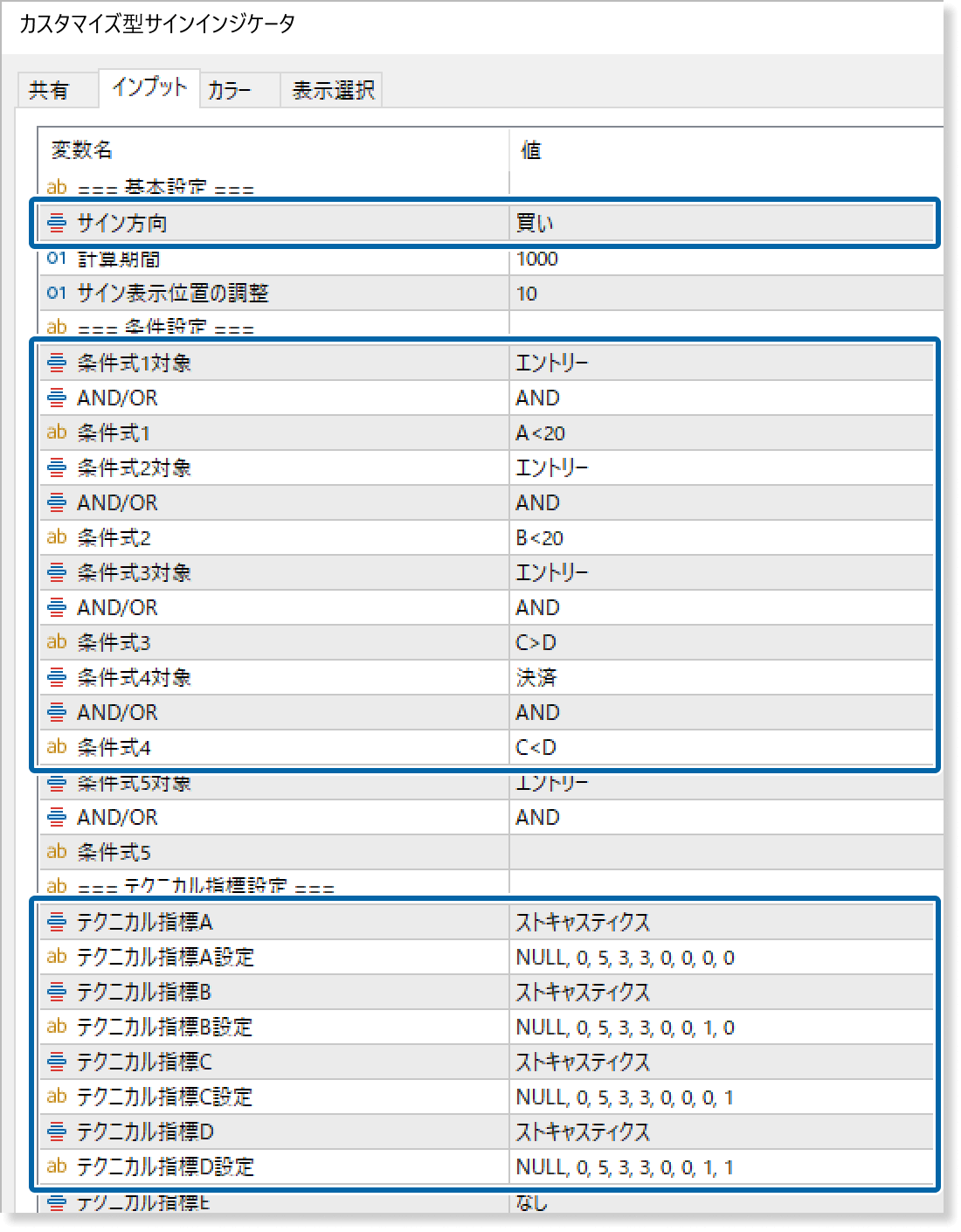
Task: Click the ab string icon beside 条件式1
Action: 56,433
